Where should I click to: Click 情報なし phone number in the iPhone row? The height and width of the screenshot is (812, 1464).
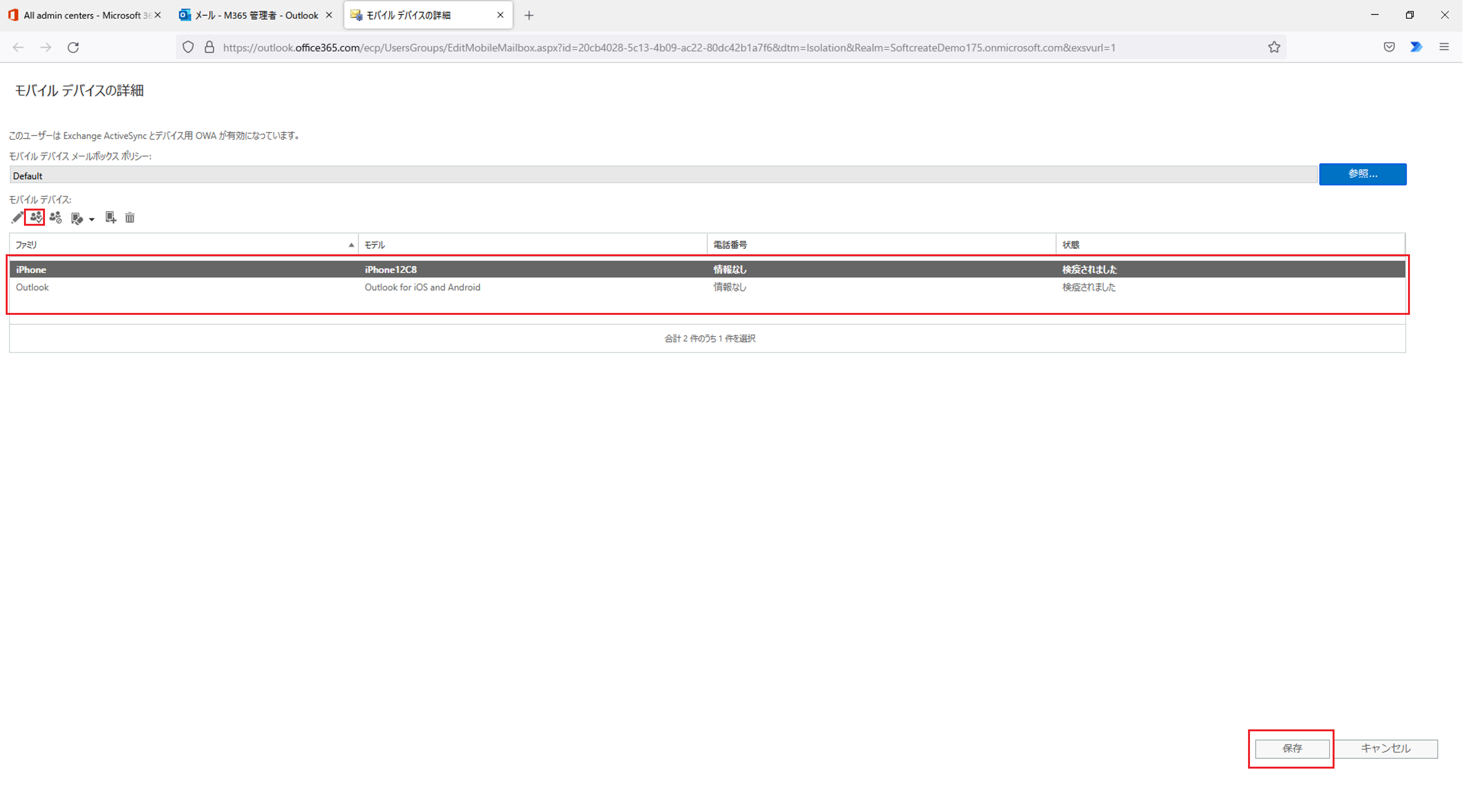(x=731, y=270)
